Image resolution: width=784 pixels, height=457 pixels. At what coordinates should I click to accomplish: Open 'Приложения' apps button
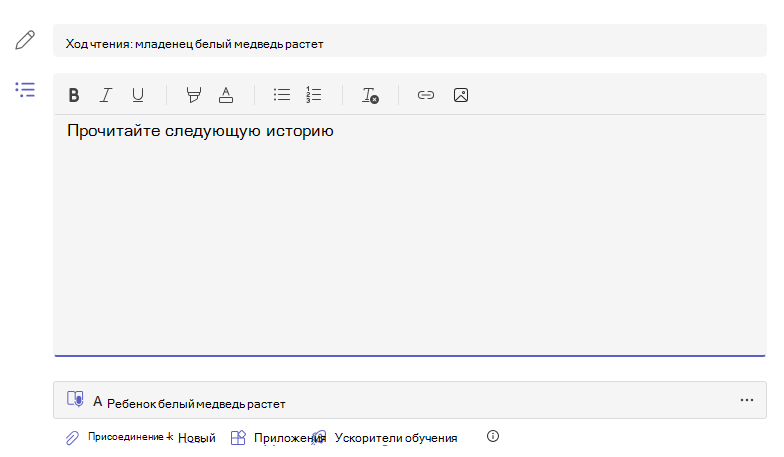click(x=288, y=438)
